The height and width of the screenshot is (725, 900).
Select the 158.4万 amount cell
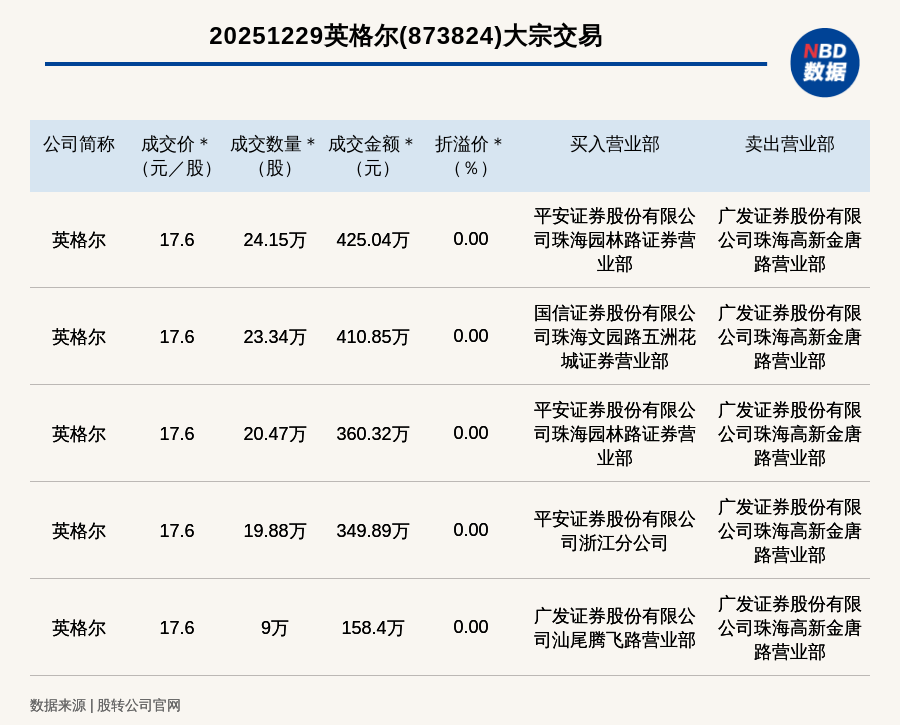[372, 628]
